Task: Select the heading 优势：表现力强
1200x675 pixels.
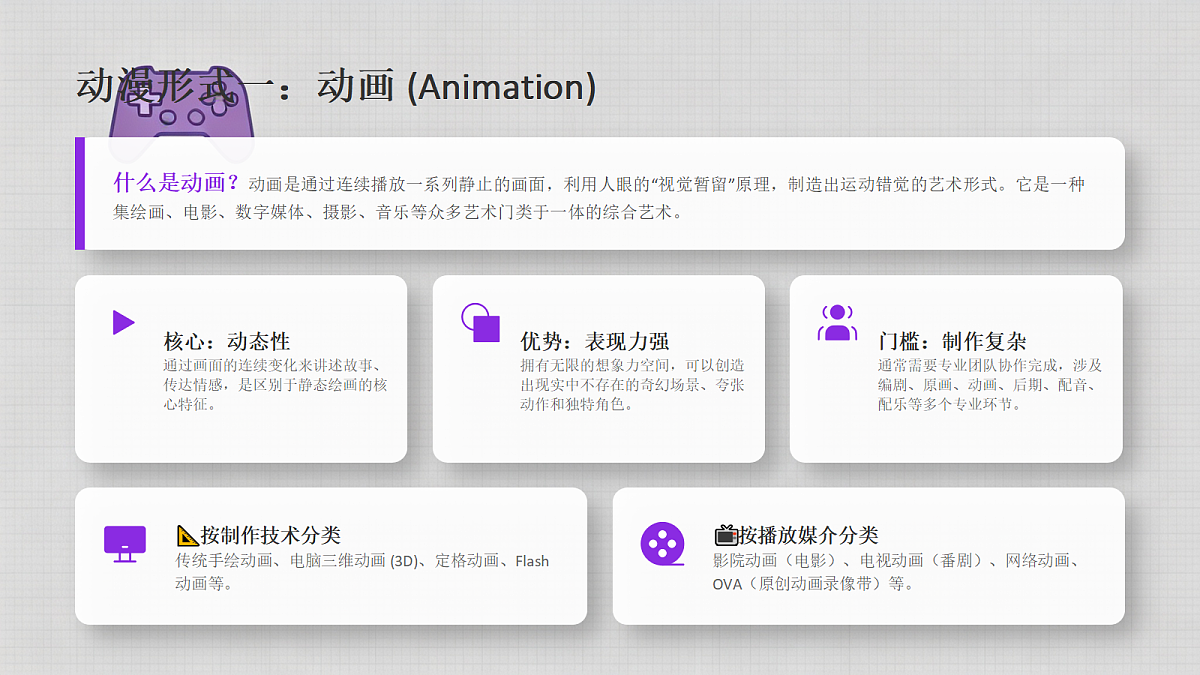Action: click(595, 342)
